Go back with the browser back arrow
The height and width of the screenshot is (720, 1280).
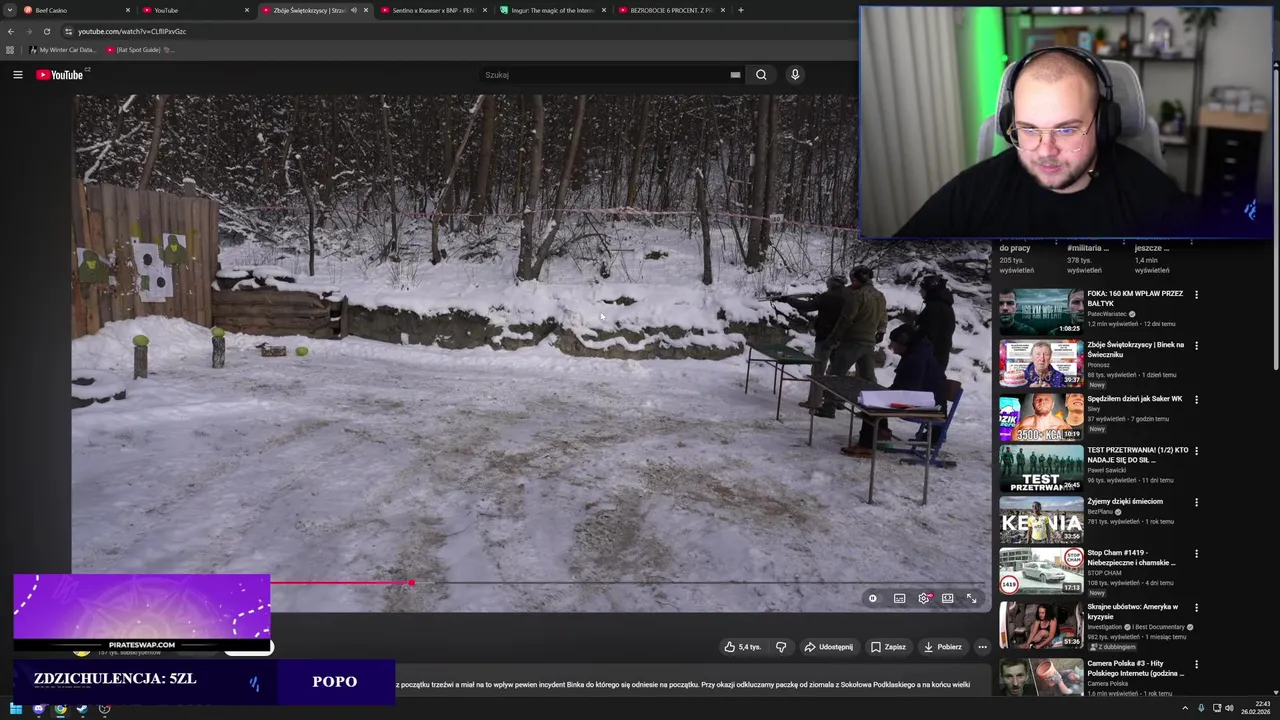tap(10, 31)
